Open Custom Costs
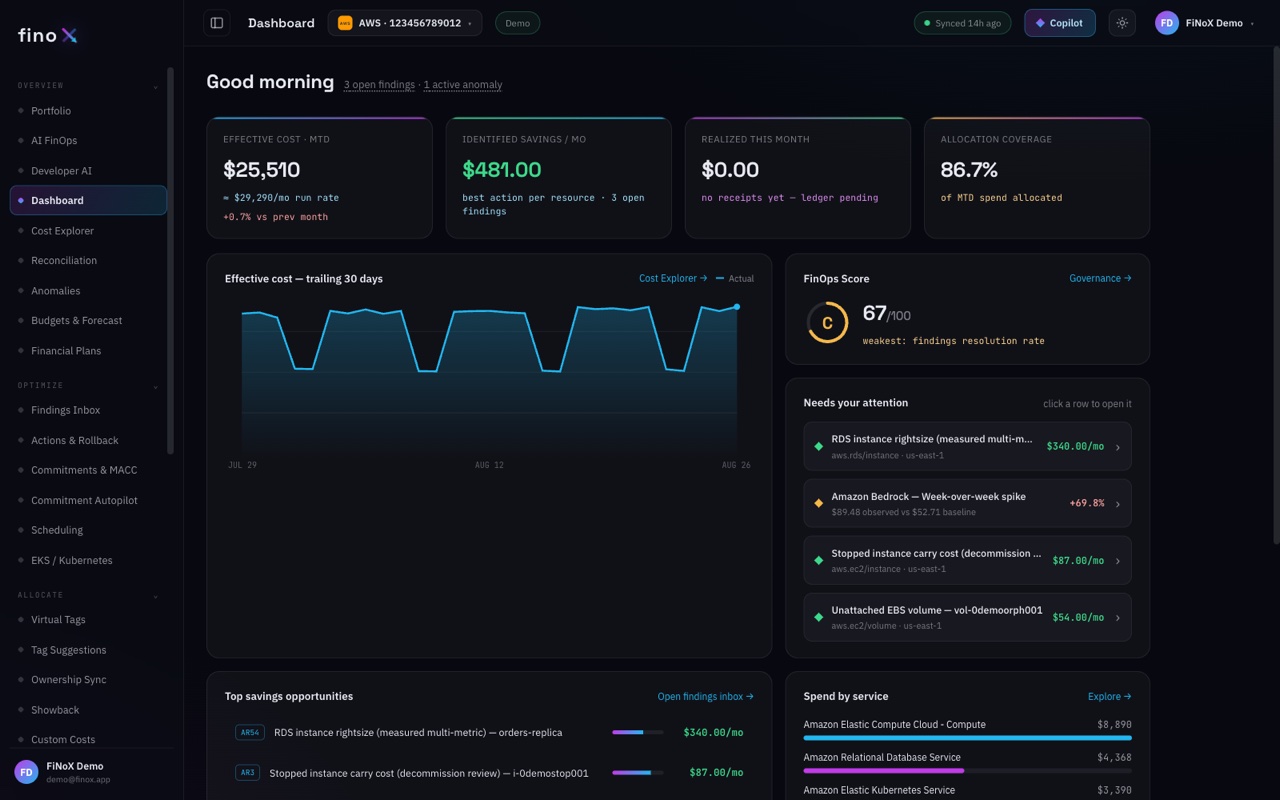Image resolution: width=1280 pixels, height=800 pixels. tap(88, 740)
